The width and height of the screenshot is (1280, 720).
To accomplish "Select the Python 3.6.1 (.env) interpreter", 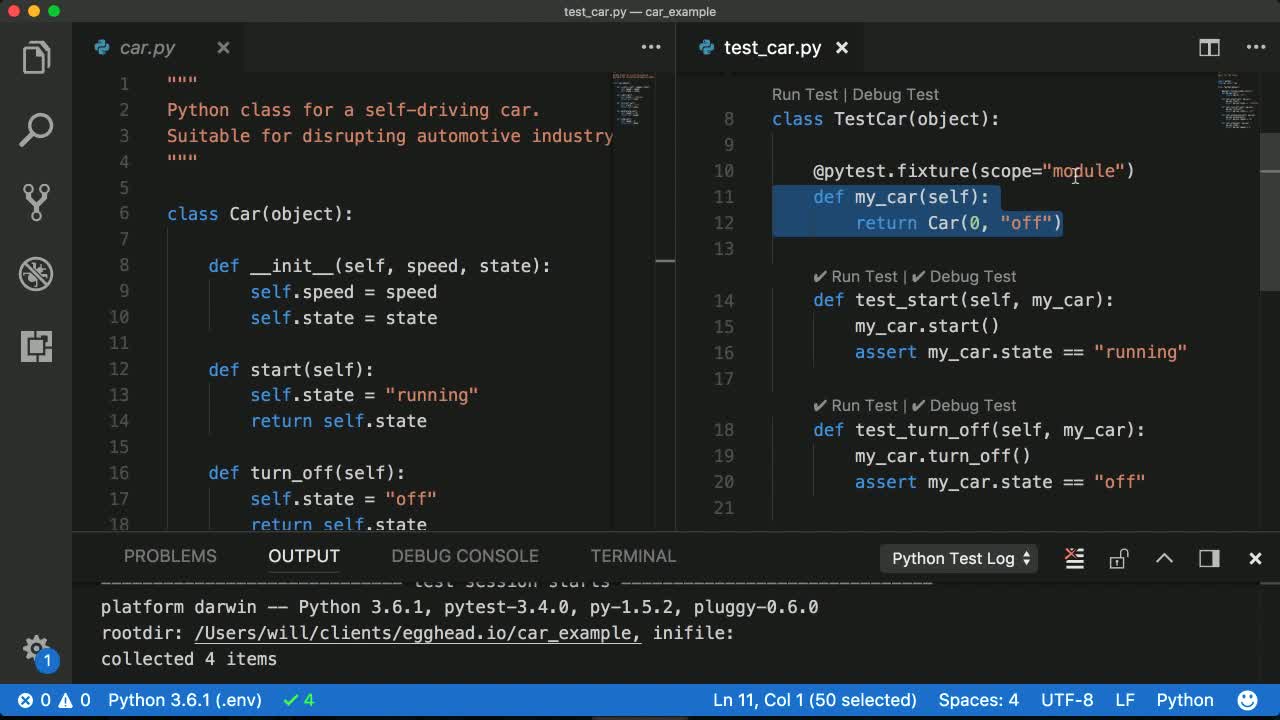I will tap(184, 700).
